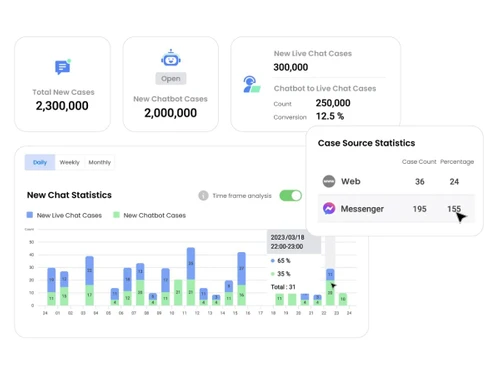This screenshot has height=375, width=500.
Task: Click the chatbot robot icon
Action: tap(171, 58)
